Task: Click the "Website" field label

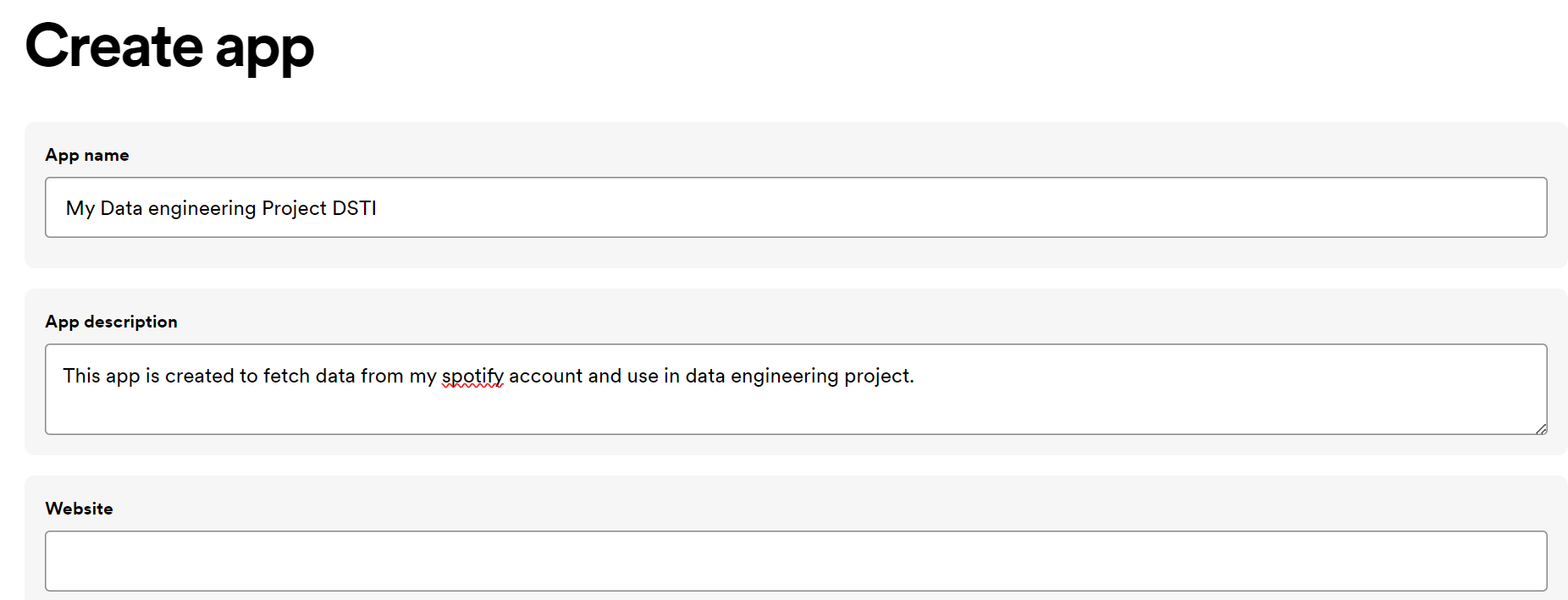Action: pos(79,509)
